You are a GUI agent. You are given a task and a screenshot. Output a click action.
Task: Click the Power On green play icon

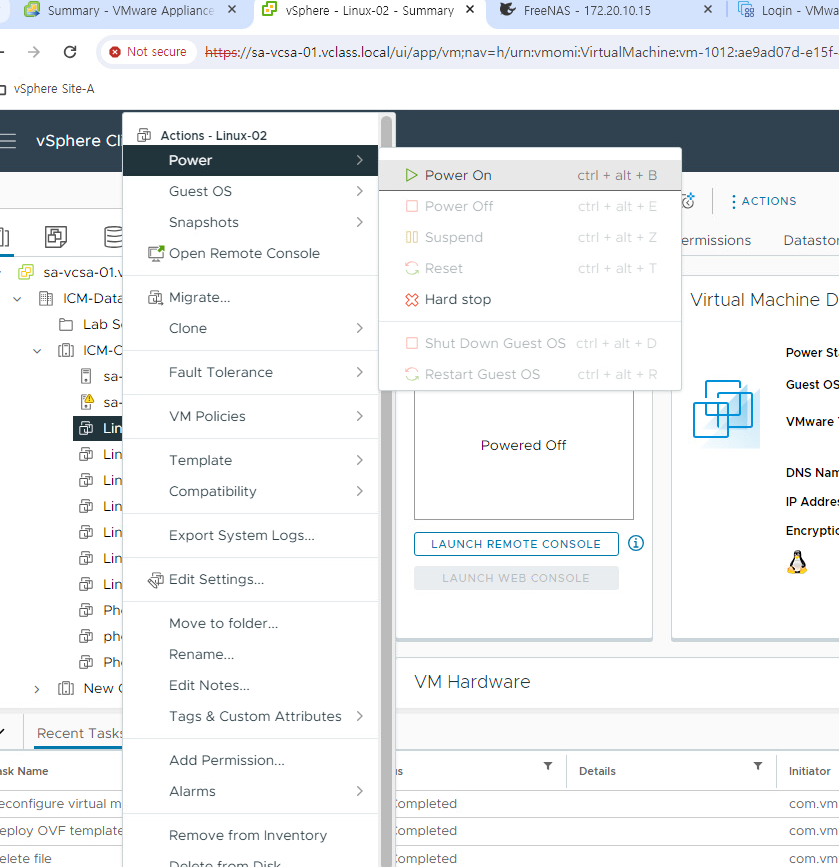[411, 175]
